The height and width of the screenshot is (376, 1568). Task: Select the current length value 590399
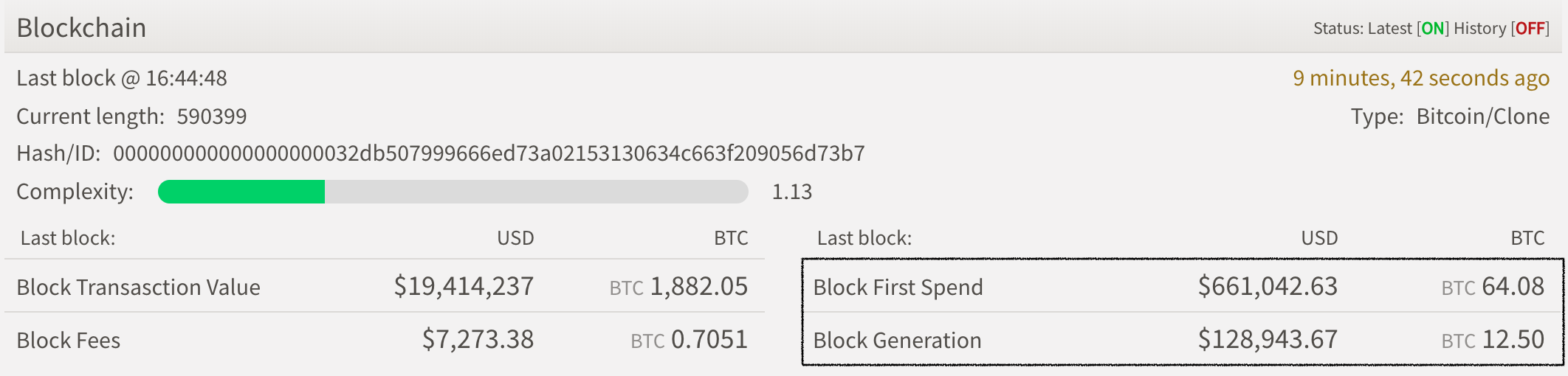(x=212, y=116)
